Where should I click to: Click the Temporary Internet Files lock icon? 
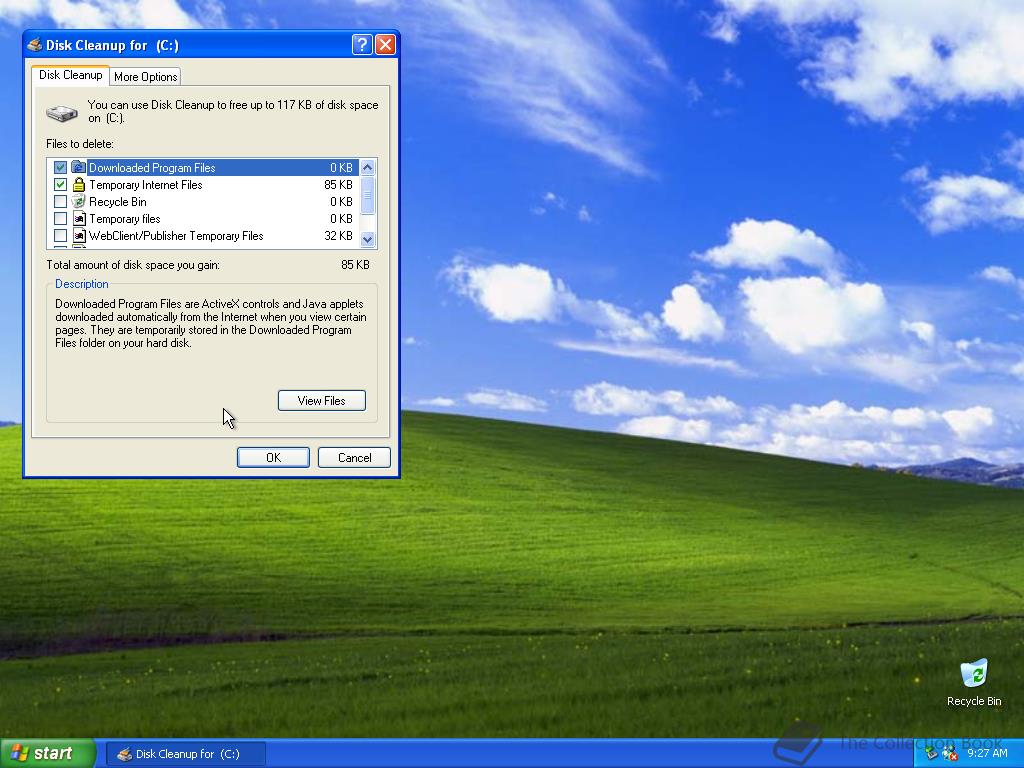pyautogui.click(x=78, y=185)
